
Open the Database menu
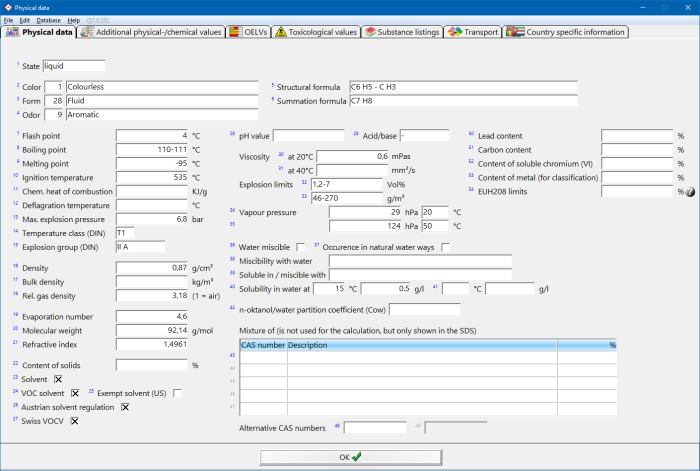48,20
